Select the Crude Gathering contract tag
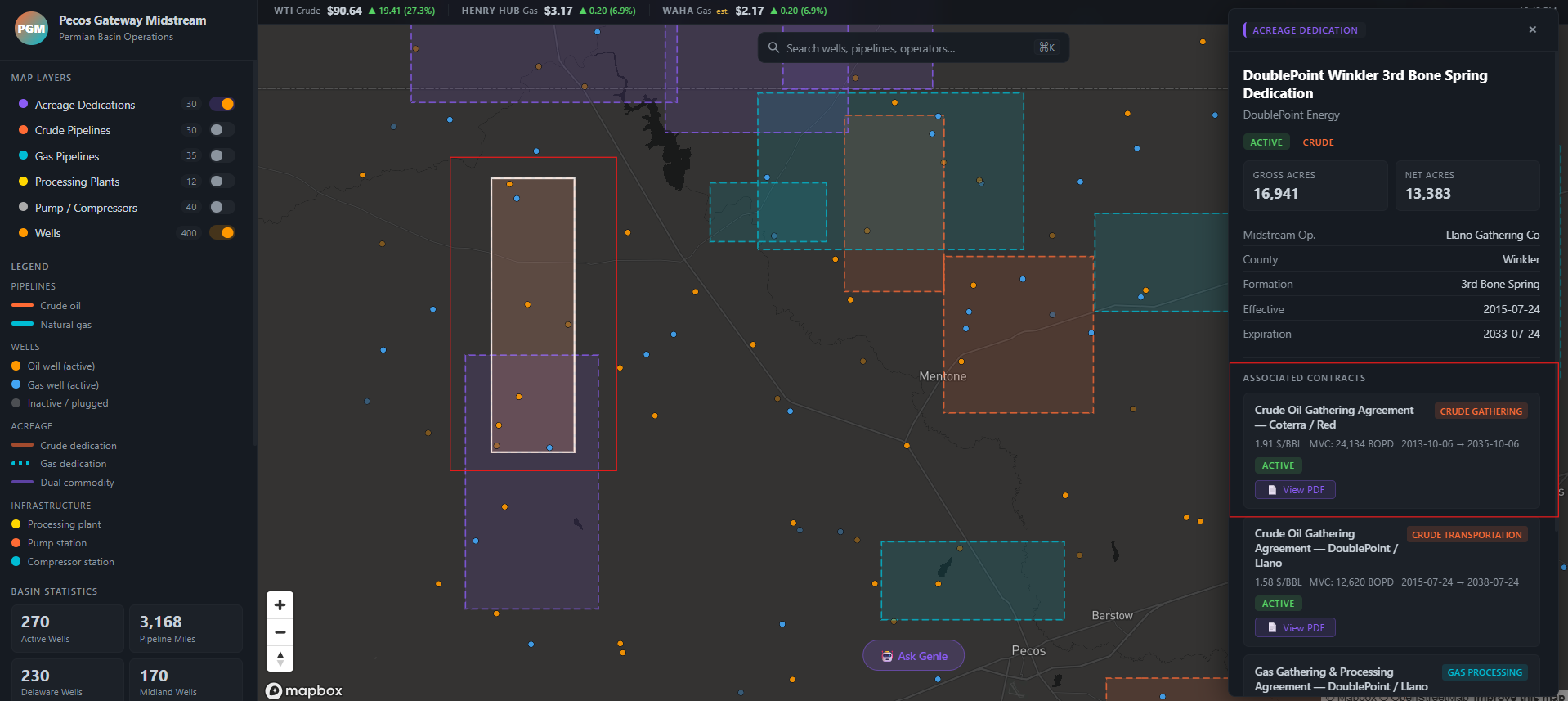 point(1481,411)
